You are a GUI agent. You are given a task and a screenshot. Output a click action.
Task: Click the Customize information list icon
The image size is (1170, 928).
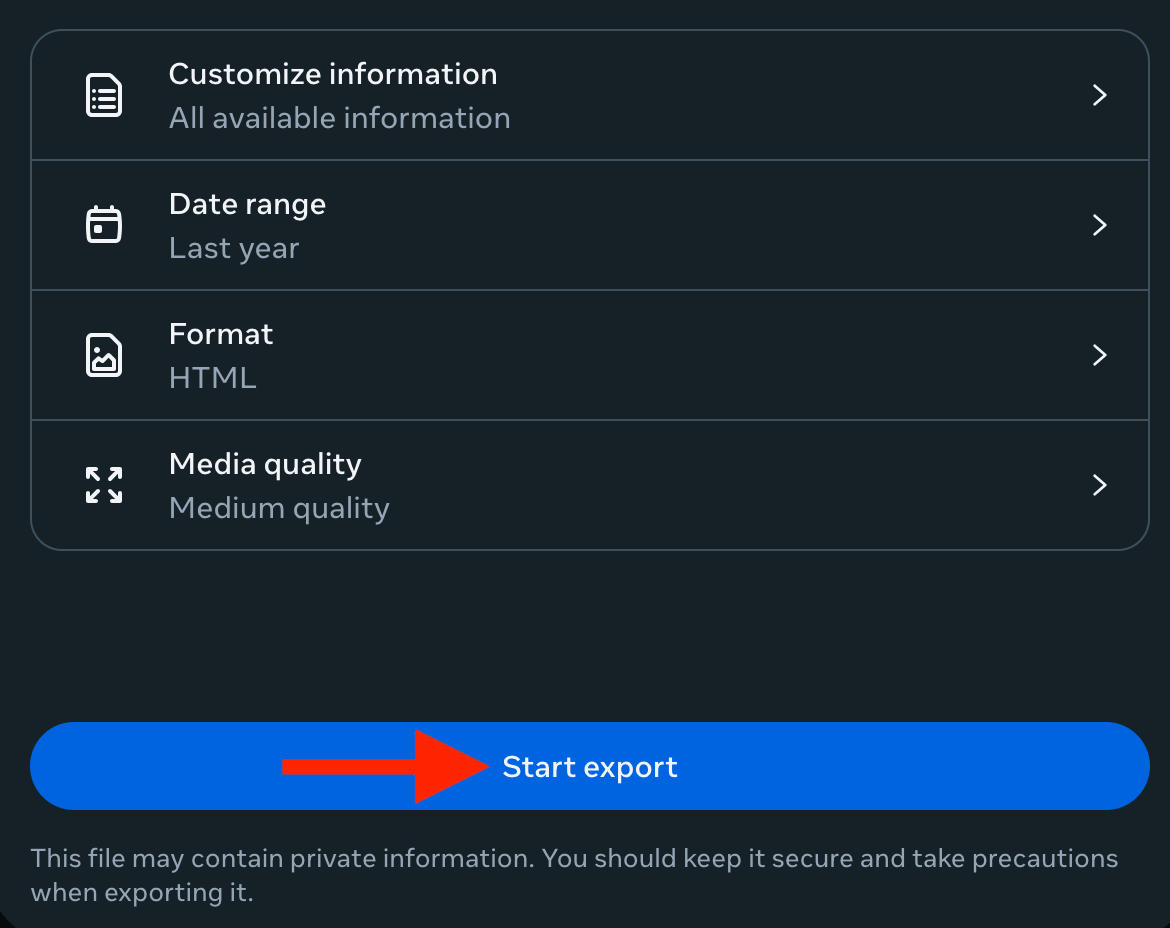click(x=104, y=96)
